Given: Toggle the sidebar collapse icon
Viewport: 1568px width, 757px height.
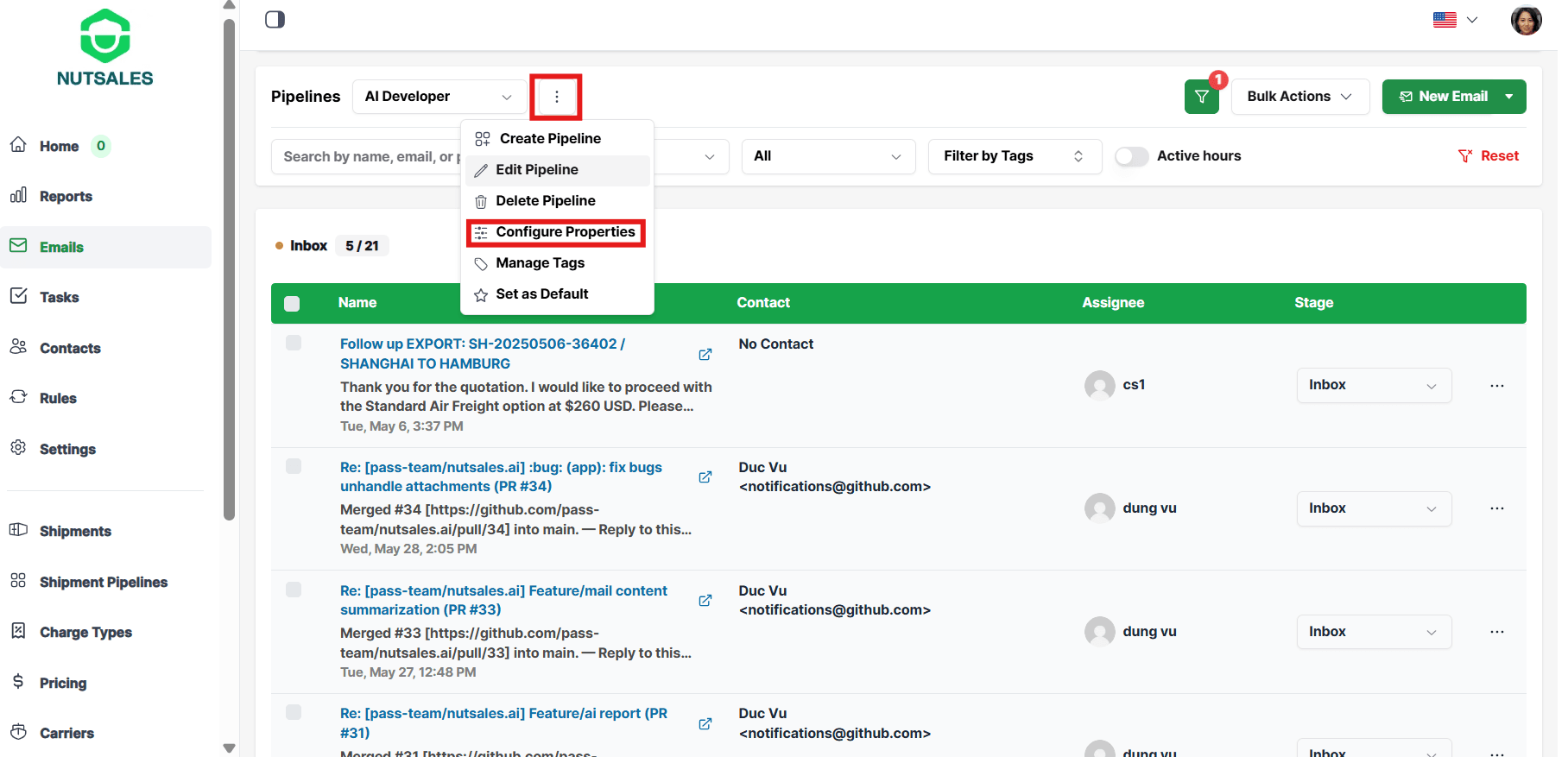Looking at the screenshot, I should pyautogui.click(x=275, y=20).
